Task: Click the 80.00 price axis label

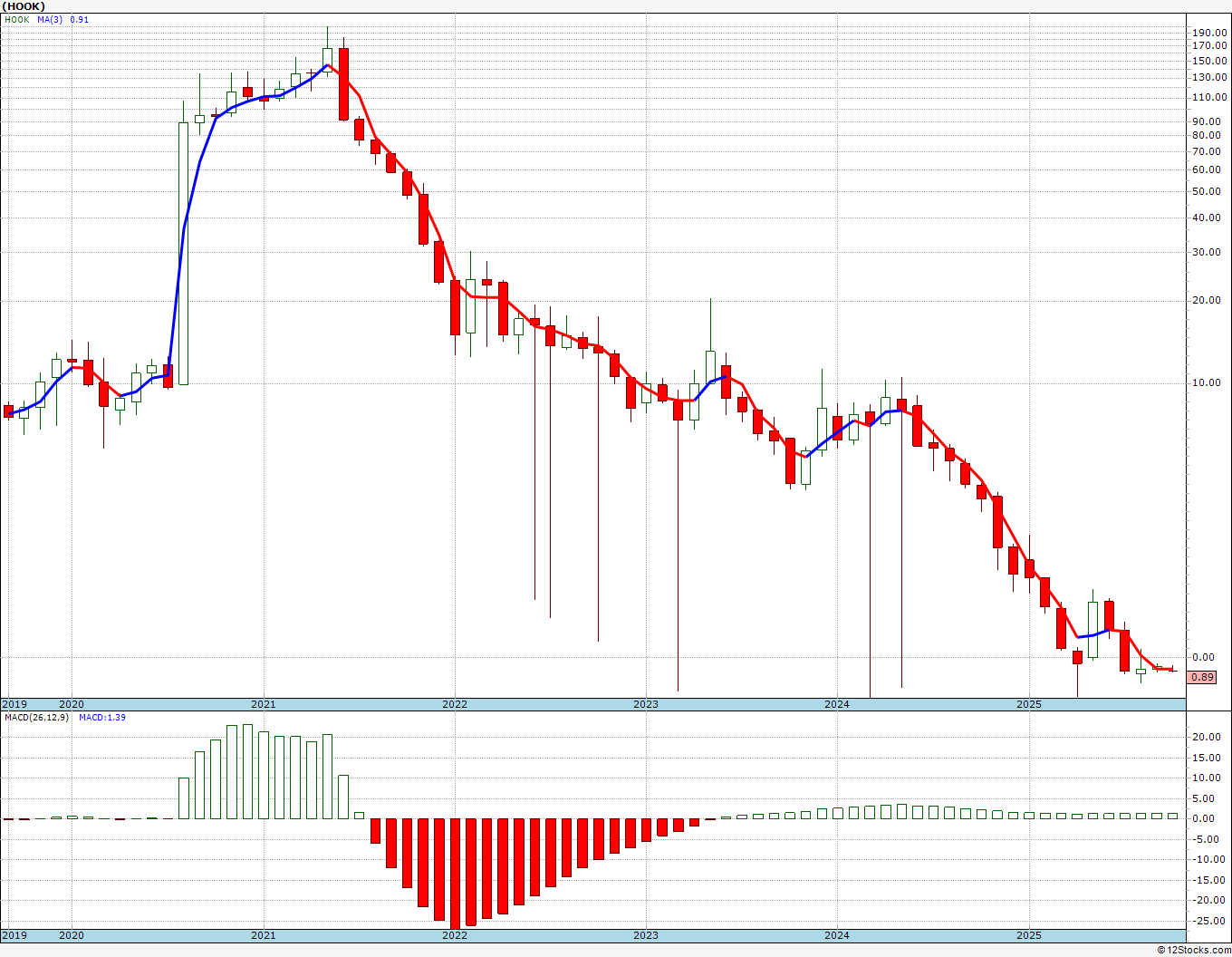Action: coord(1207,136)
